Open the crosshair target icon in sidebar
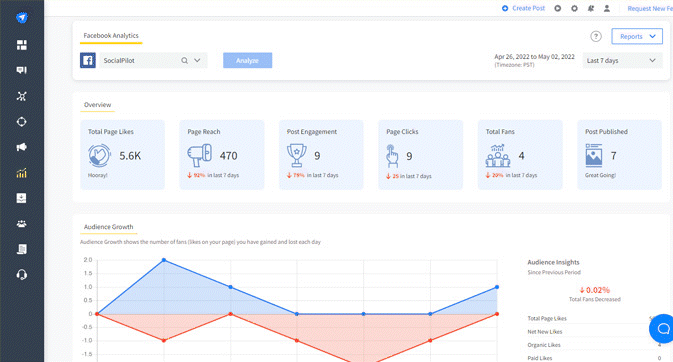This screenshot has height=362, width=673. [21, 122]
